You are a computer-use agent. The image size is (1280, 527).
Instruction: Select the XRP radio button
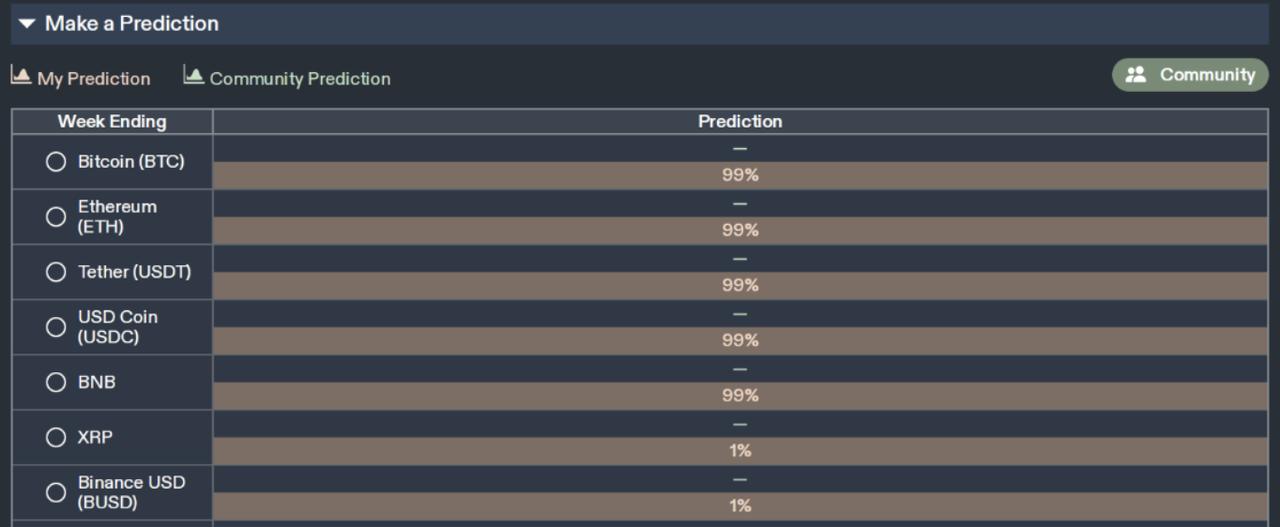point(56,437)
